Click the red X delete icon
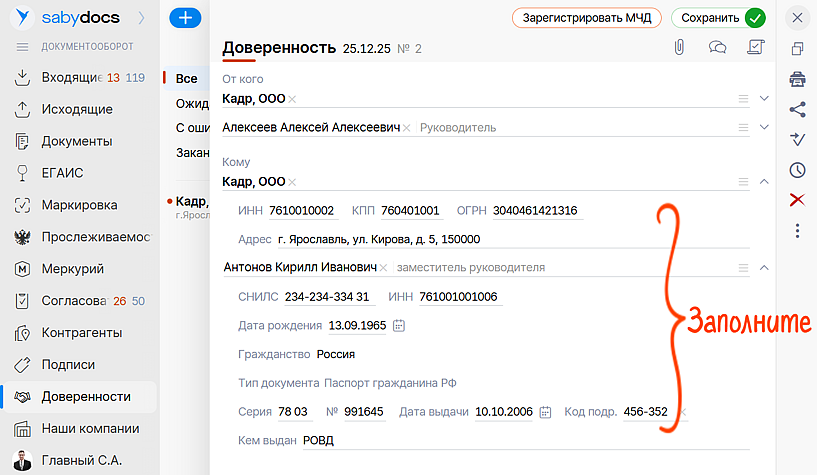Screen dimensions: 817x475 click(x=797, y=200)
